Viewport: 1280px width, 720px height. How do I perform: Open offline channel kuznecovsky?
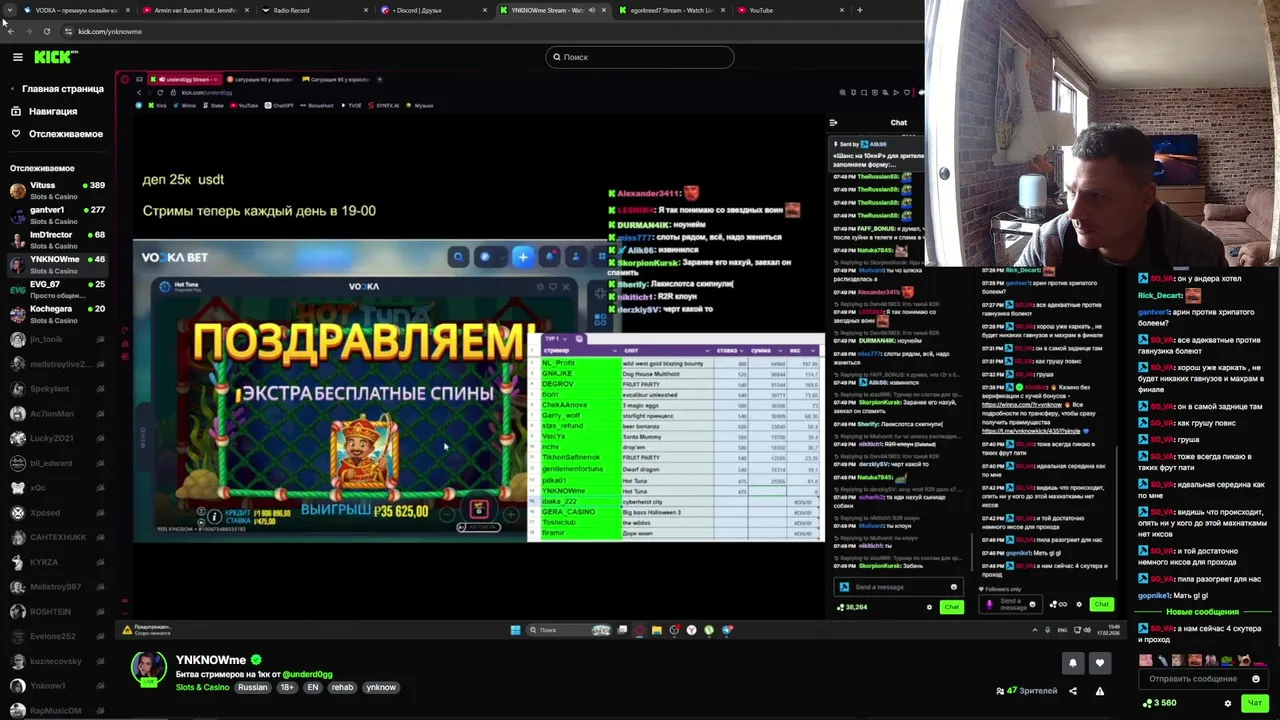pos(56,661)
